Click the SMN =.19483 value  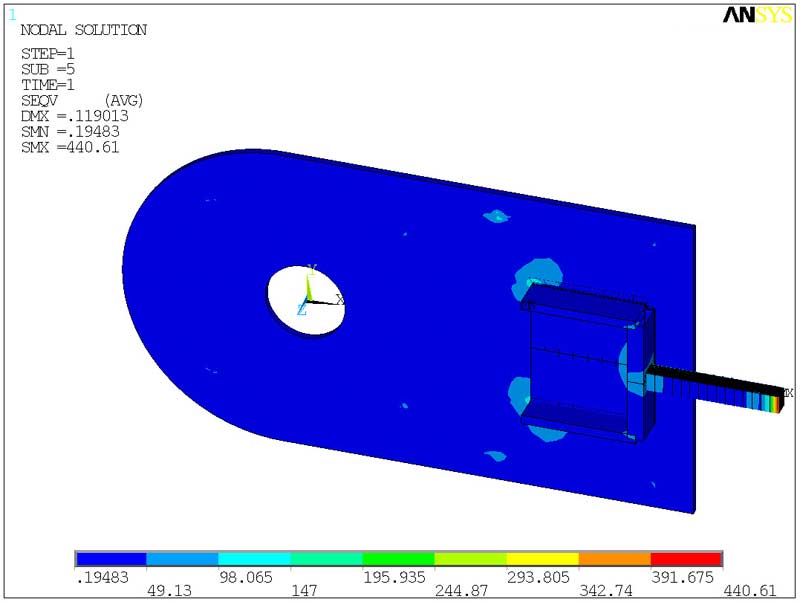point(70,132)
